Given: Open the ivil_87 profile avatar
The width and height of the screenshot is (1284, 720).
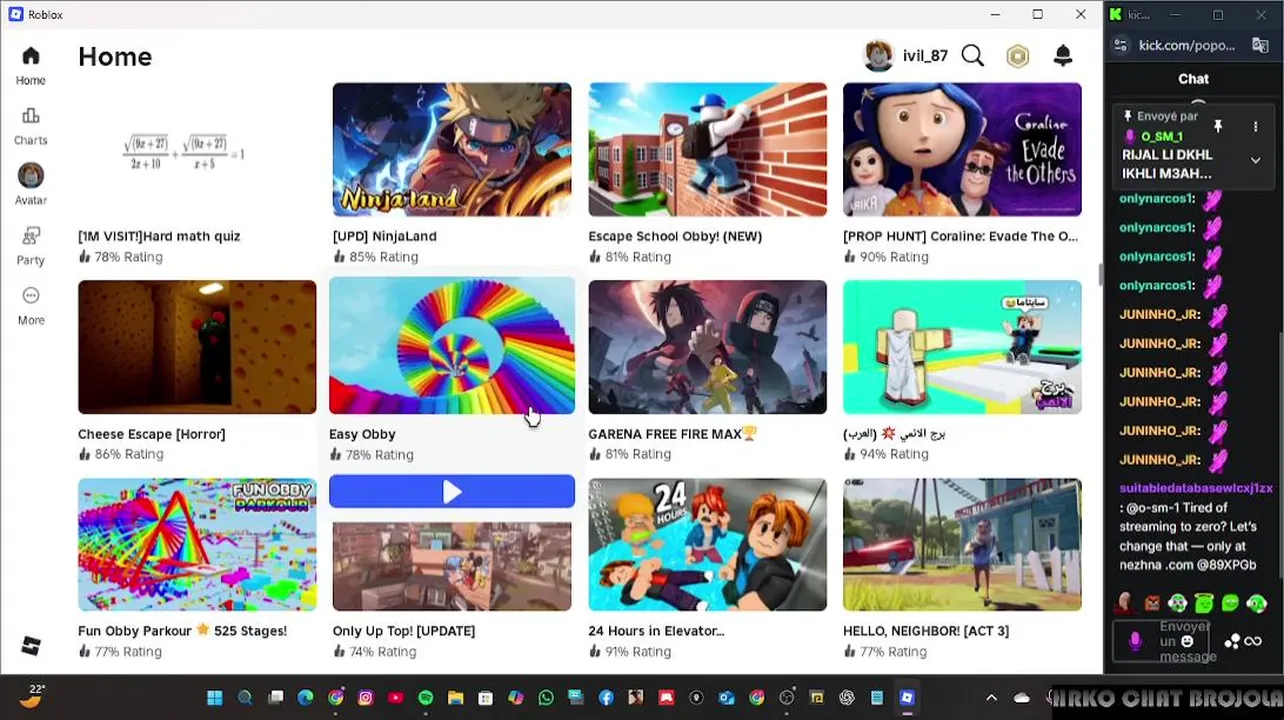Looking at the screenshot, I should click(878, 56).
